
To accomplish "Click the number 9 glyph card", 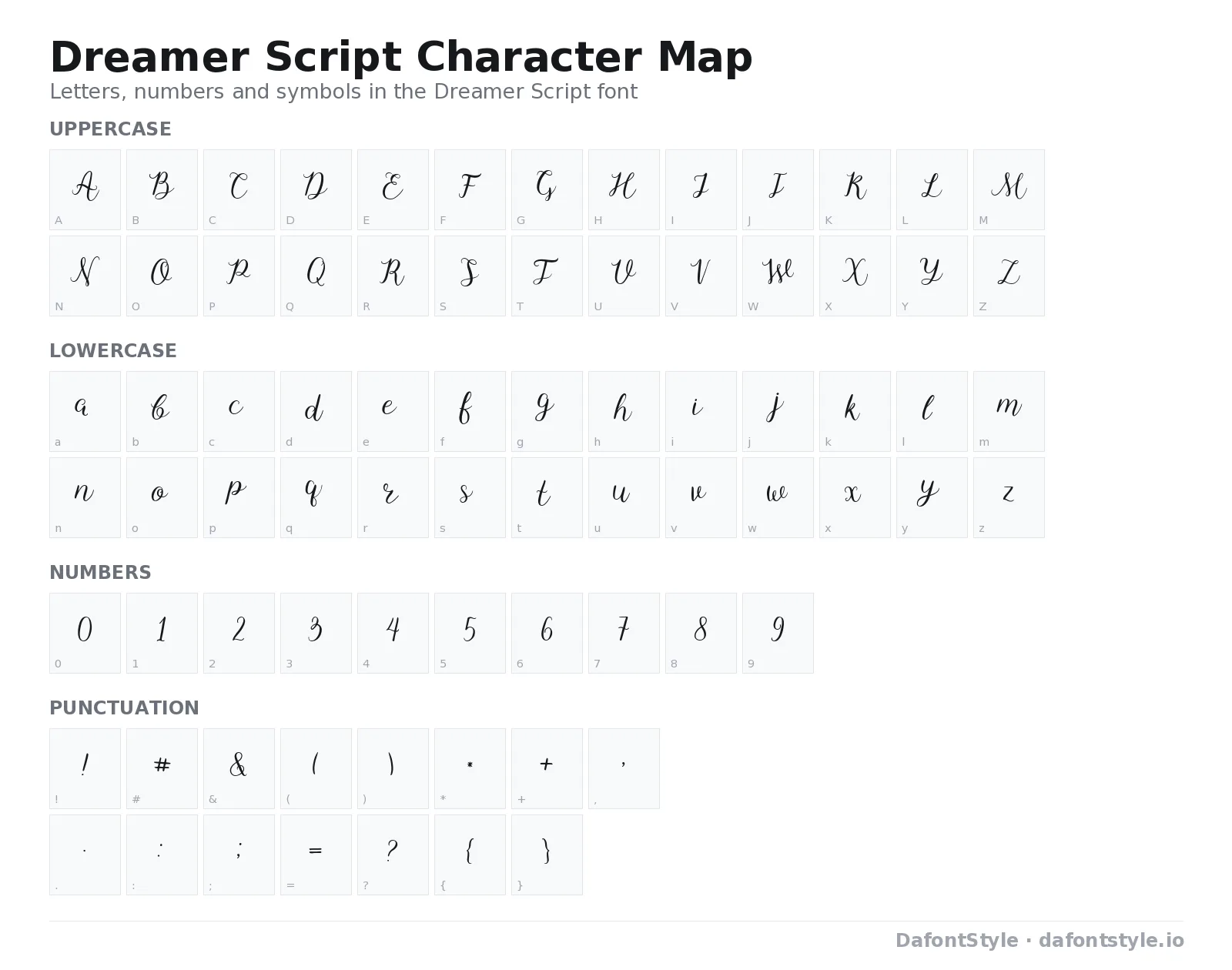I will (x=778, y=633).
